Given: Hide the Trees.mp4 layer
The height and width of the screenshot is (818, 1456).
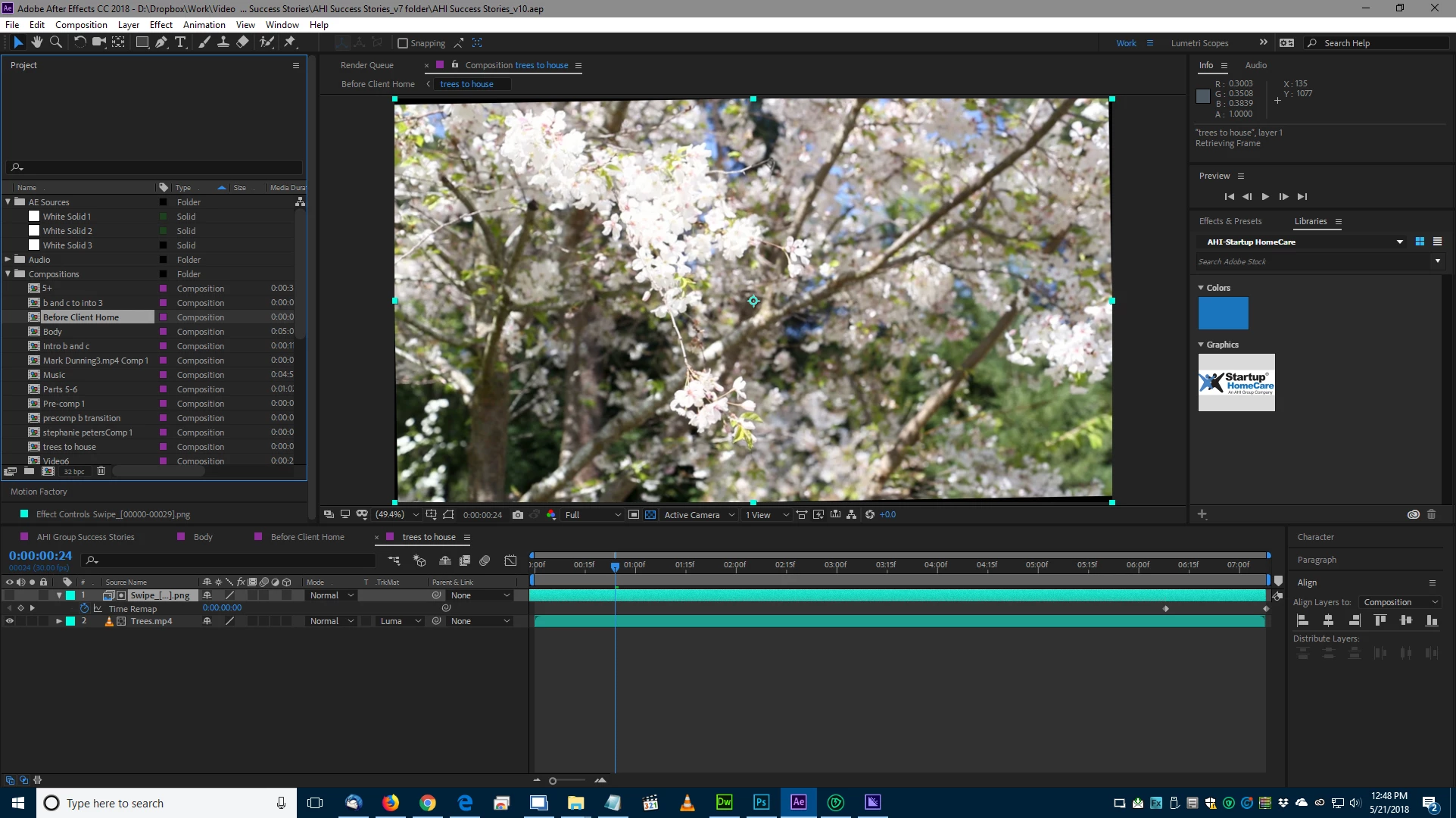Looking at the screenshot, I should tap(10, 621).
